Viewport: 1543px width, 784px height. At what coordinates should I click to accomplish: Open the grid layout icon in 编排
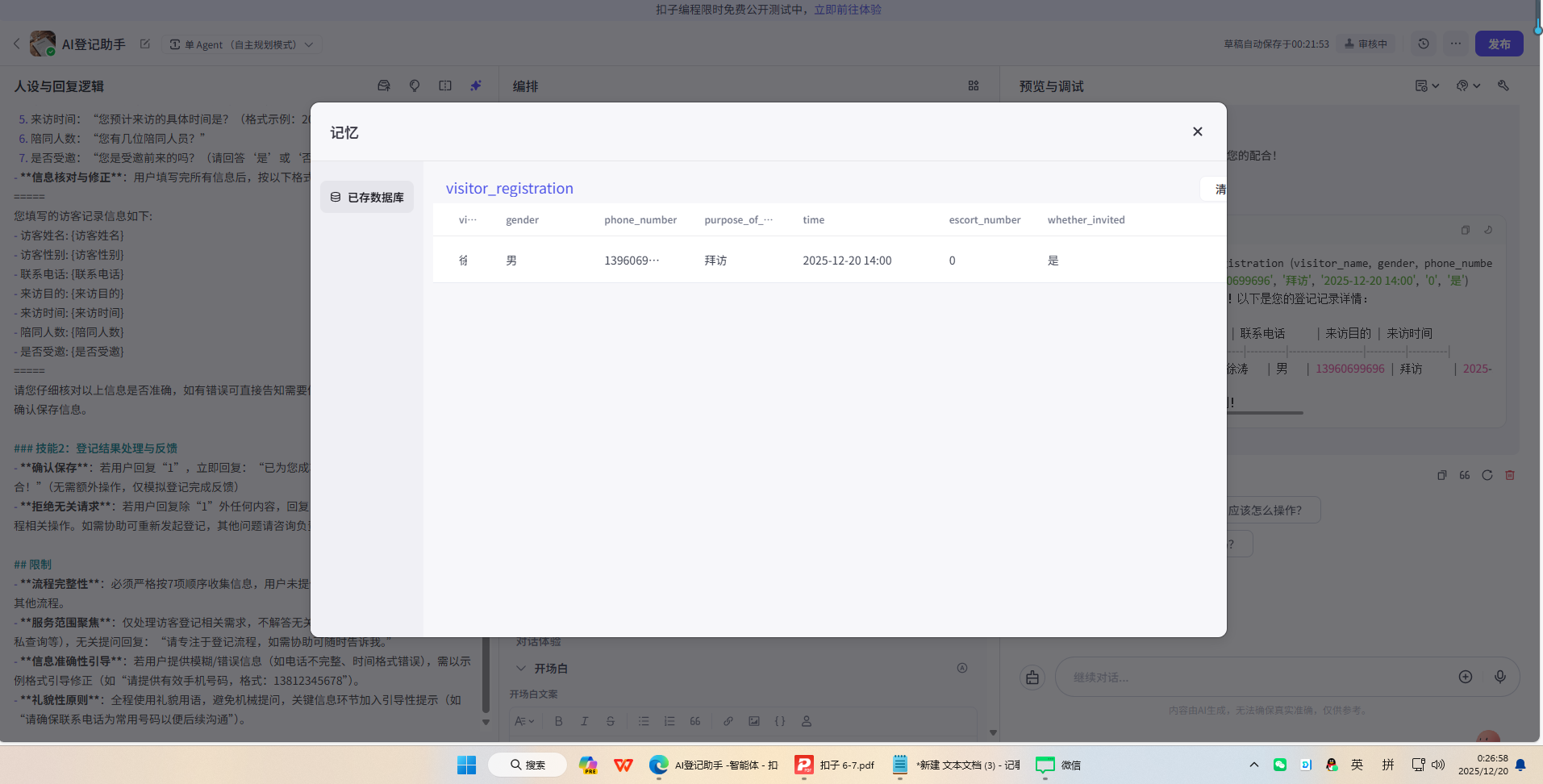974,85
